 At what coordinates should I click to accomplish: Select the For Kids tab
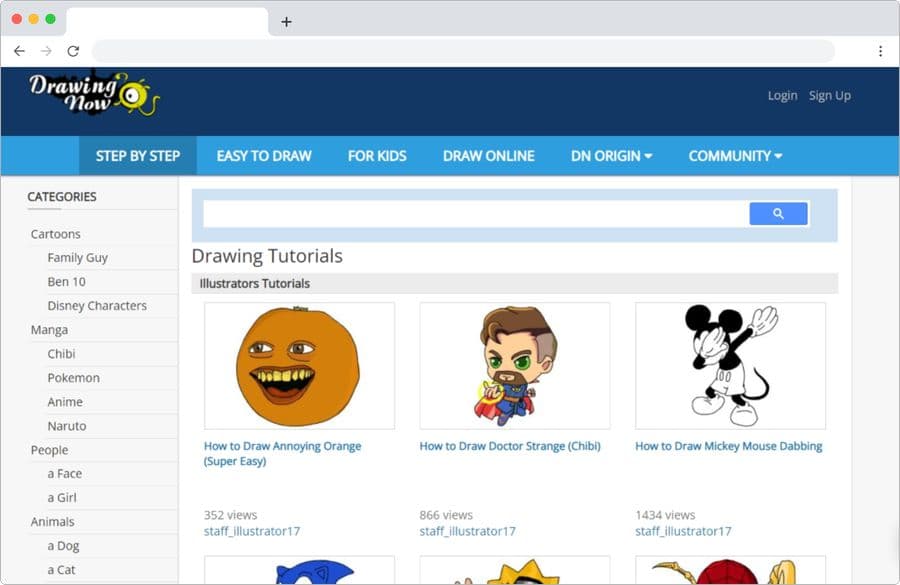(x=377, y=156)
